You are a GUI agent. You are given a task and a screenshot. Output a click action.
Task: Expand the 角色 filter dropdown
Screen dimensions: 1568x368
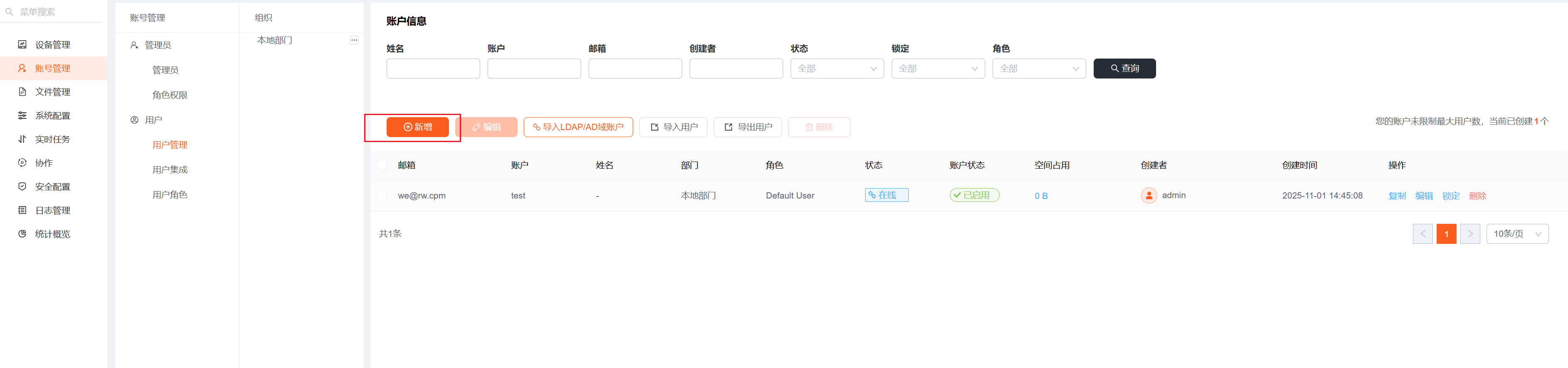(x=1038, y=69)
